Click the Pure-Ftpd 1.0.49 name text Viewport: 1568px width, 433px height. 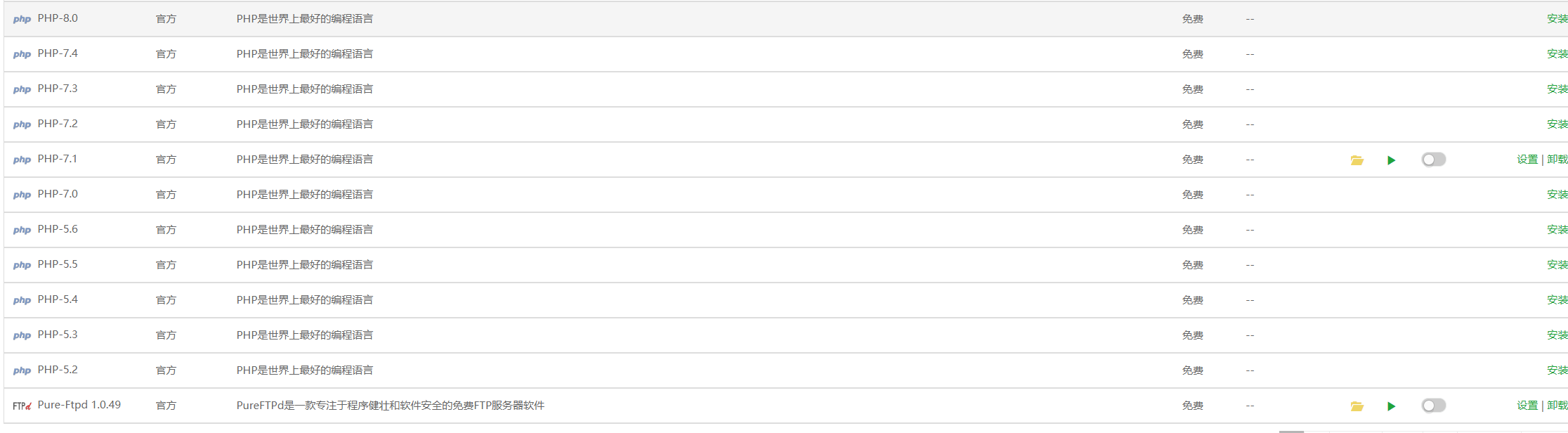click(79, 405)
